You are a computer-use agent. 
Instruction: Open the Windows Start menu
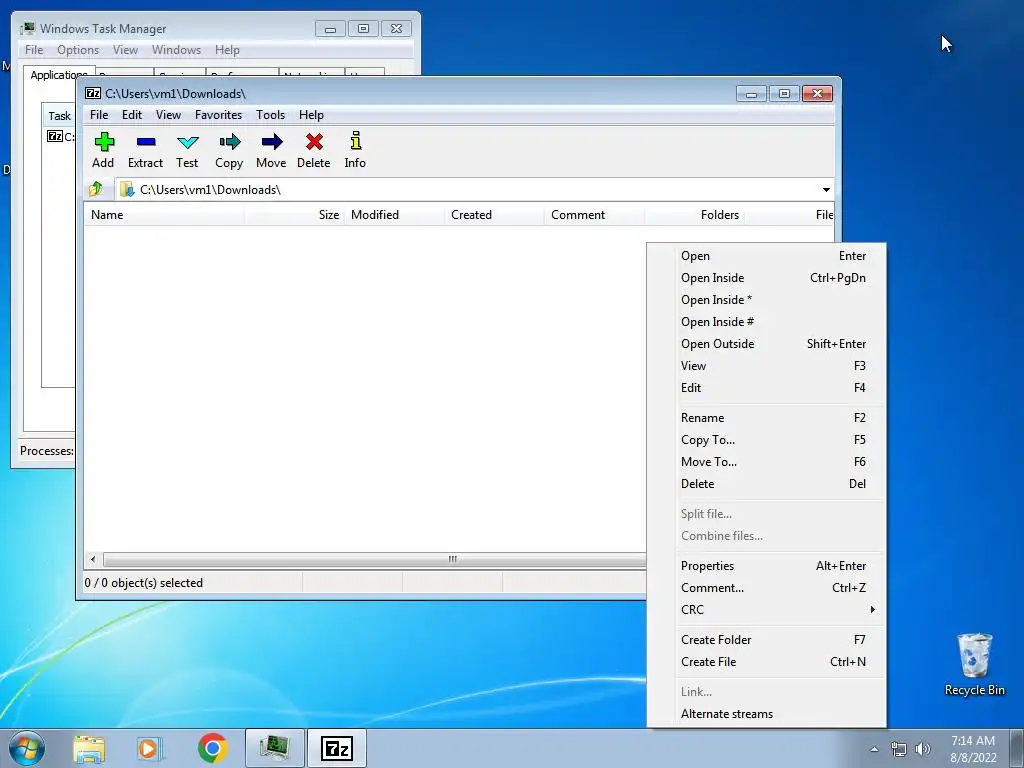point(27,748)
